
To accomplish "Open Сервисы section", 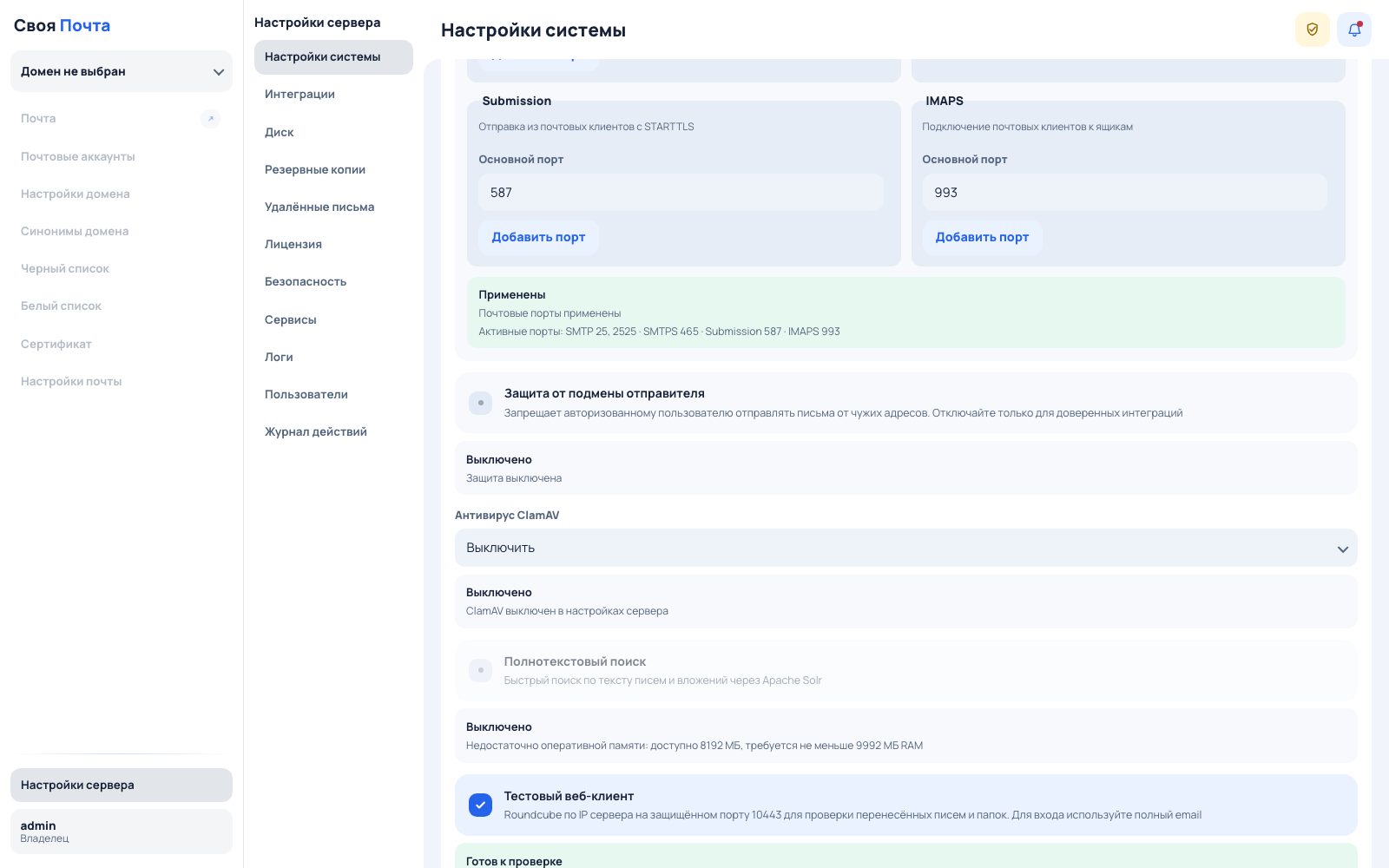I will (x=333, y=319).
